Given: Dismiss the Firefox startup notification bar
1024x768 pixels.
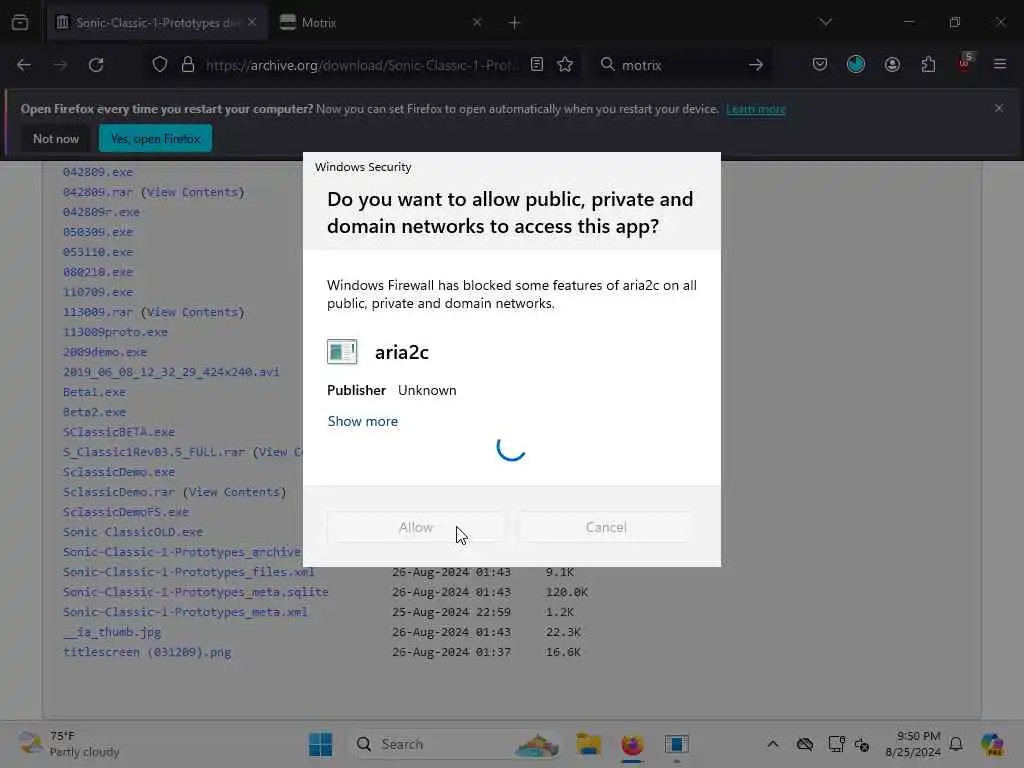Looking at the screenshot, I should tap(999, 108).
